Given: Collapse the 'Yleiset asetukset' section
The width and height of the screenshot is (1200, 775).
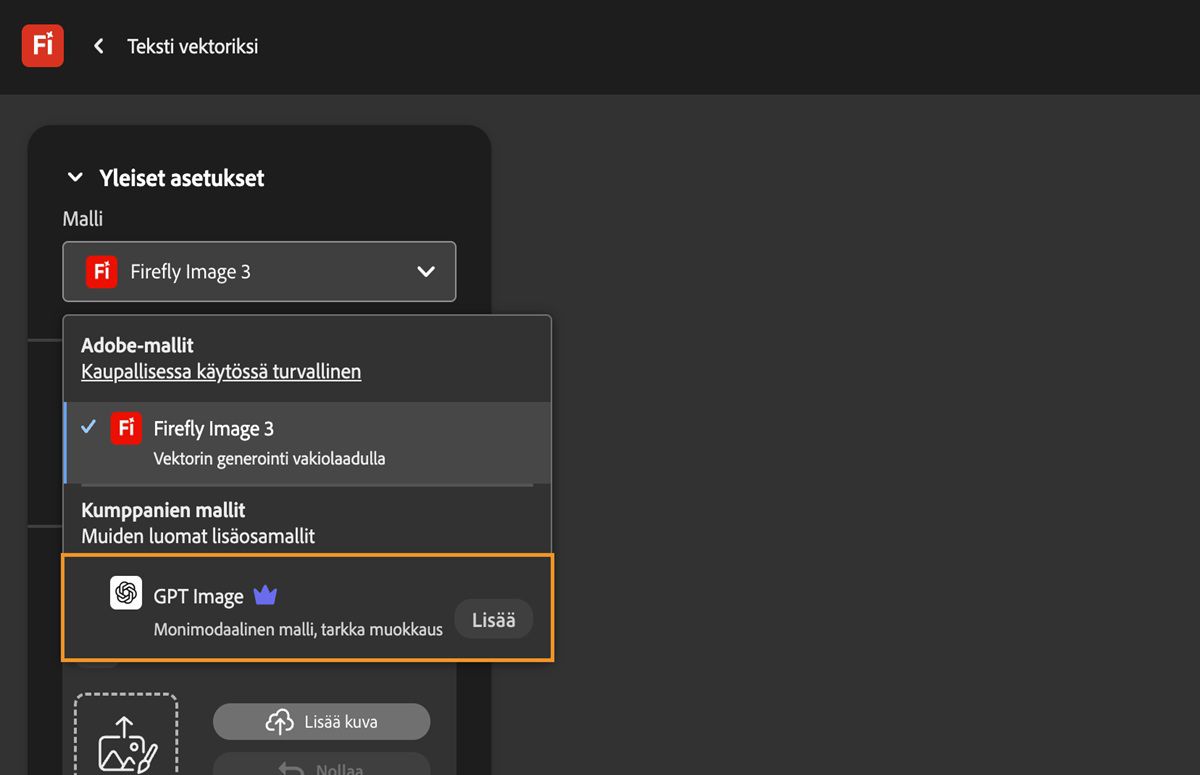Looking at the screenshot, I should click(x=75, y=178).
